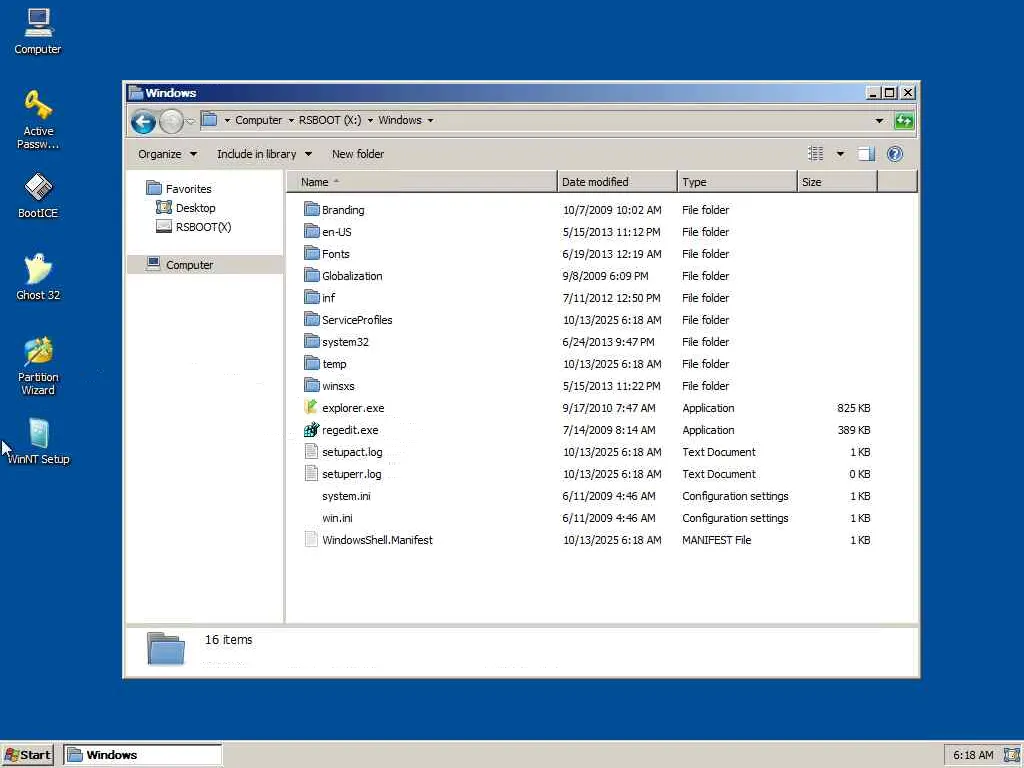Click the Windows breadcrumb segment
The width and height of the screenshot is (1024, 768).
tap(400, 120)
